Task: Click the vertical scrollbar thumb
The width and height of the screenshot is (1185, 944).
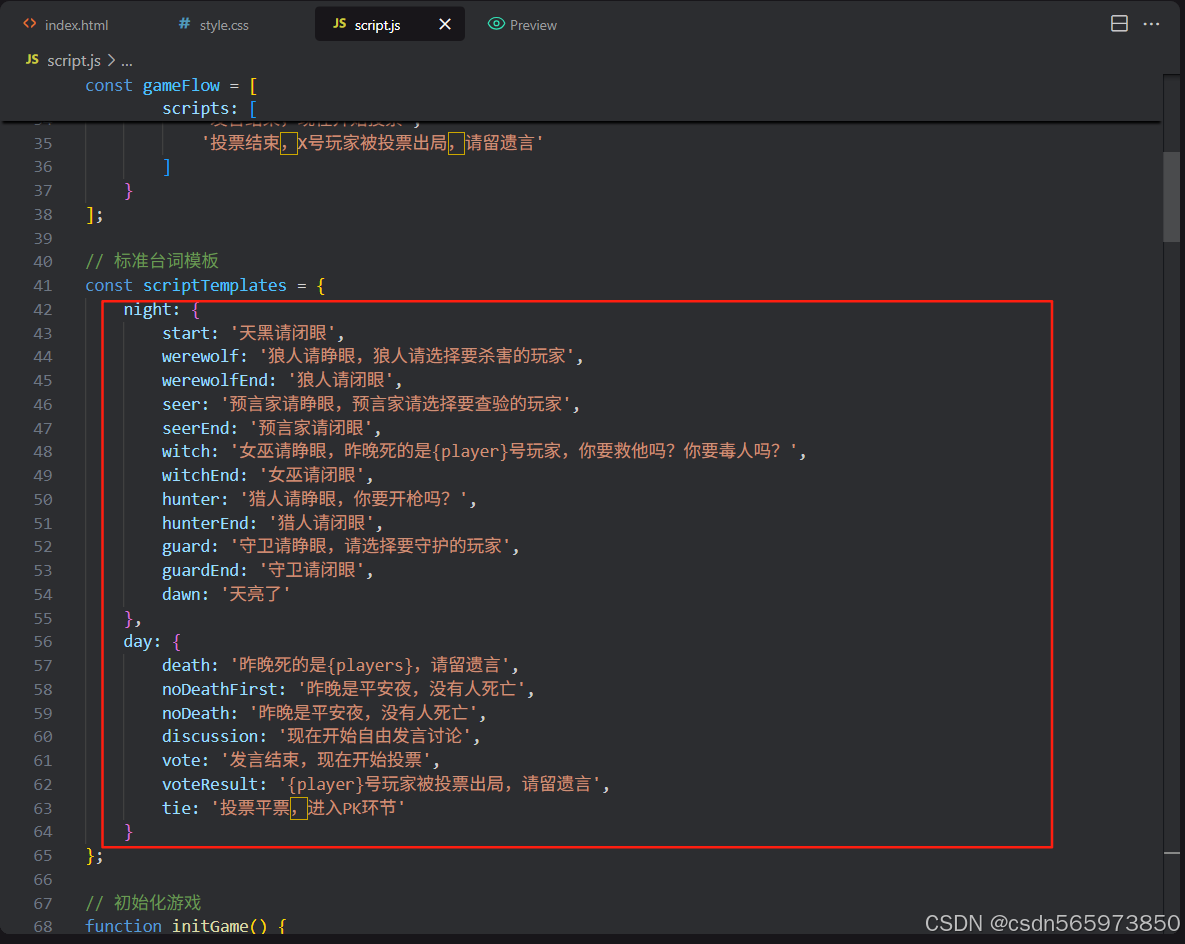Action: pyautogui.click(x=1171, y=197)
